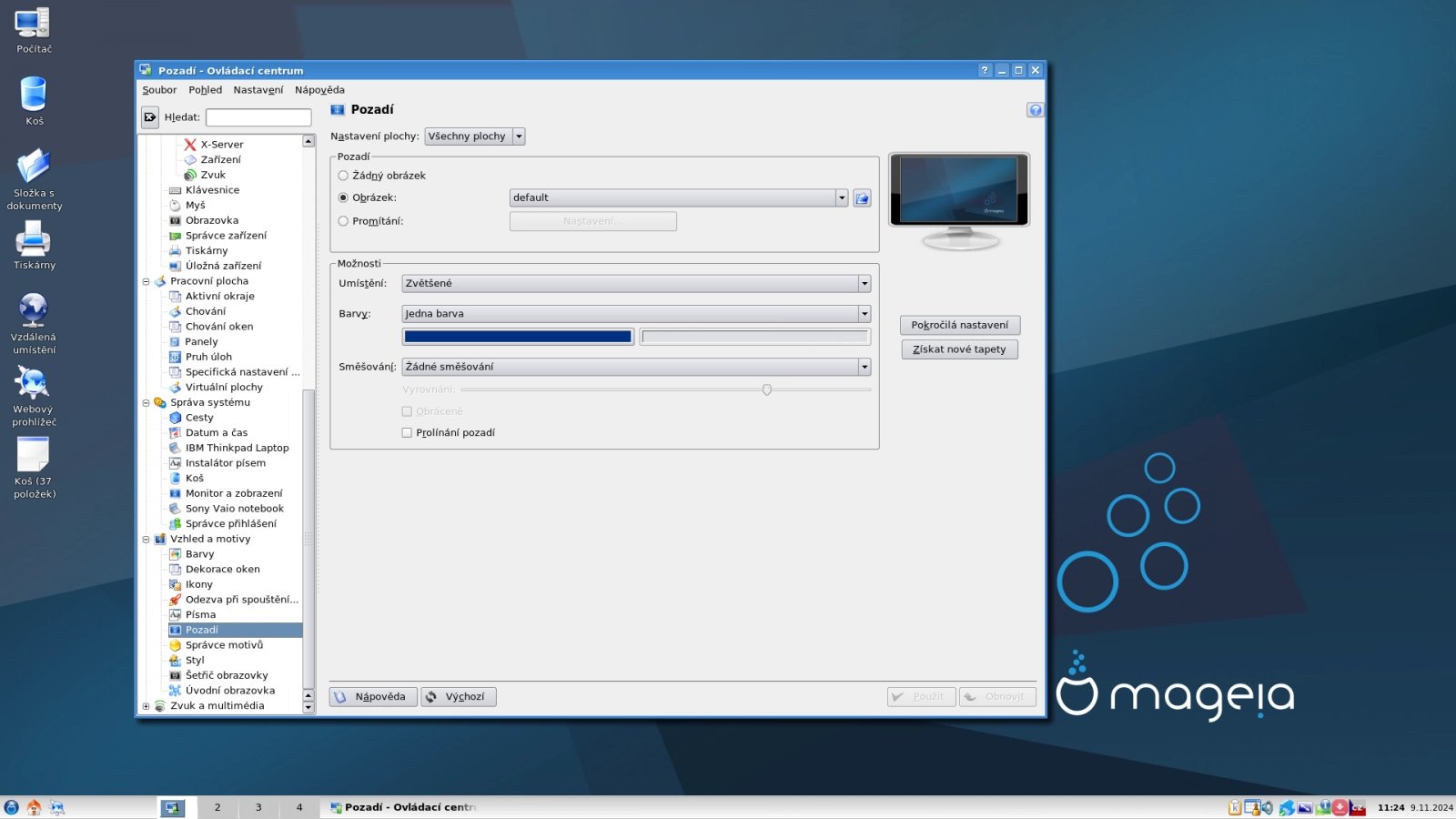Click the Použít apply button

pyautogui.click(x=921, y=697)
